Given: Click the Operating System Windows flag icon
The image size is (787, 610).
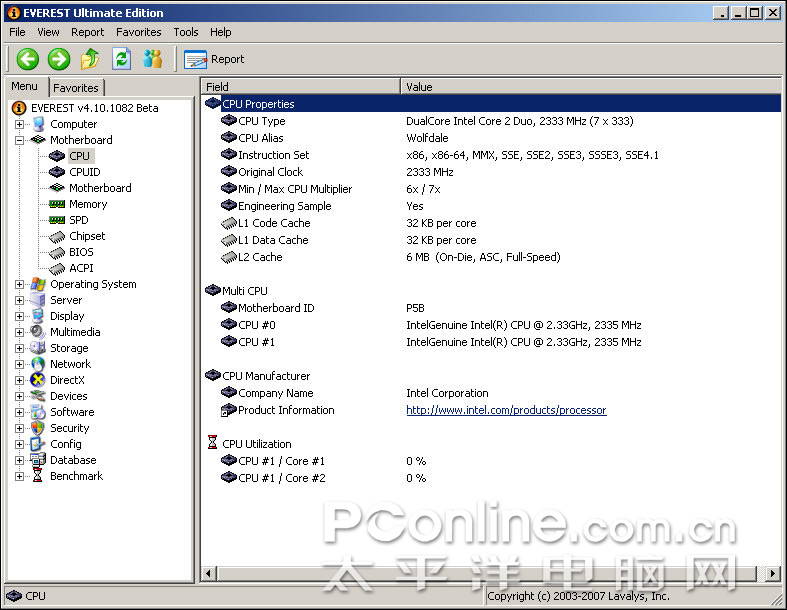Looking at the screenshot, I should (38, 284).
